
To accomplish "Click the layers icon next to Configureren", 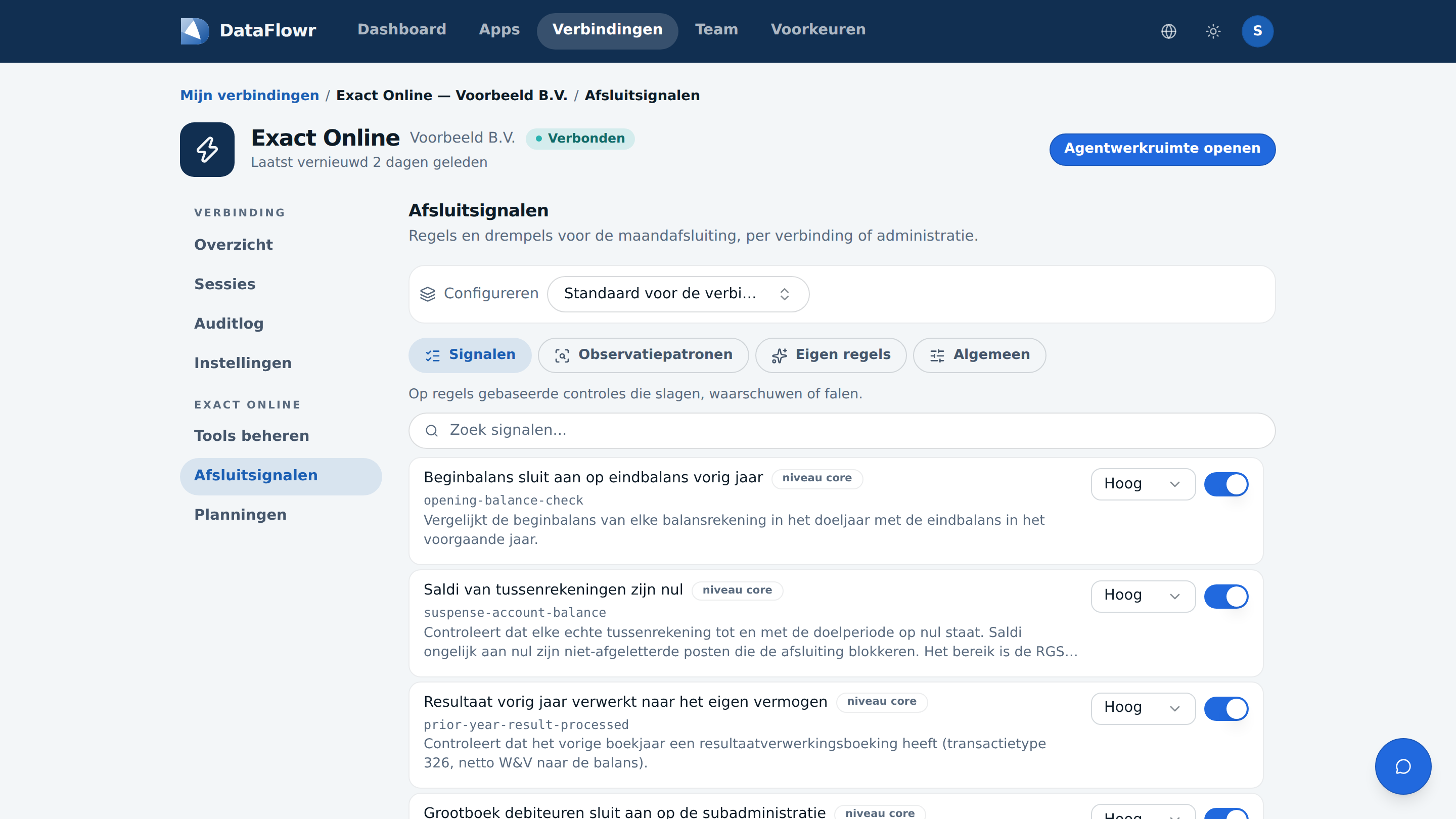I will click(428, 294).
